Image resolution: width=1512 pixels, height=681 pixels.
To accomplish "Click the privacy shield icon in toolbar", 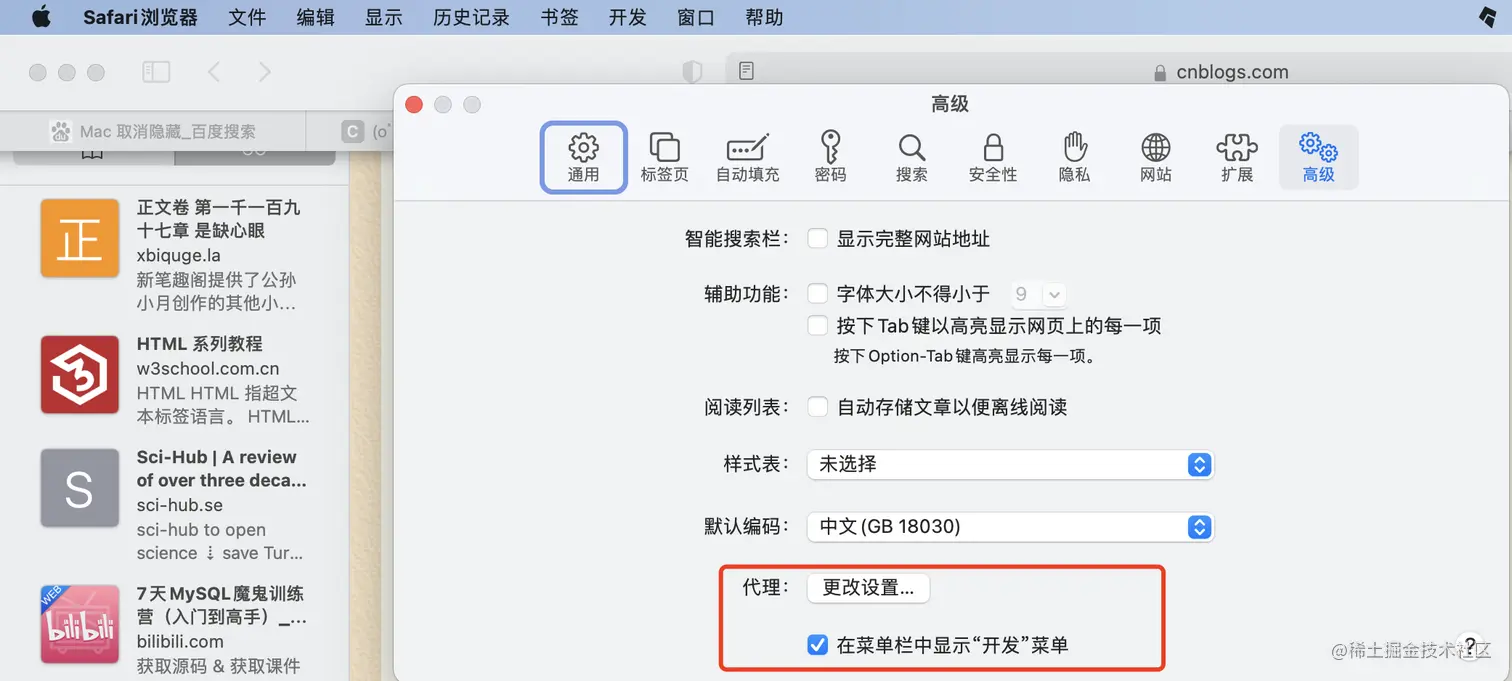I will pos(692,72).
